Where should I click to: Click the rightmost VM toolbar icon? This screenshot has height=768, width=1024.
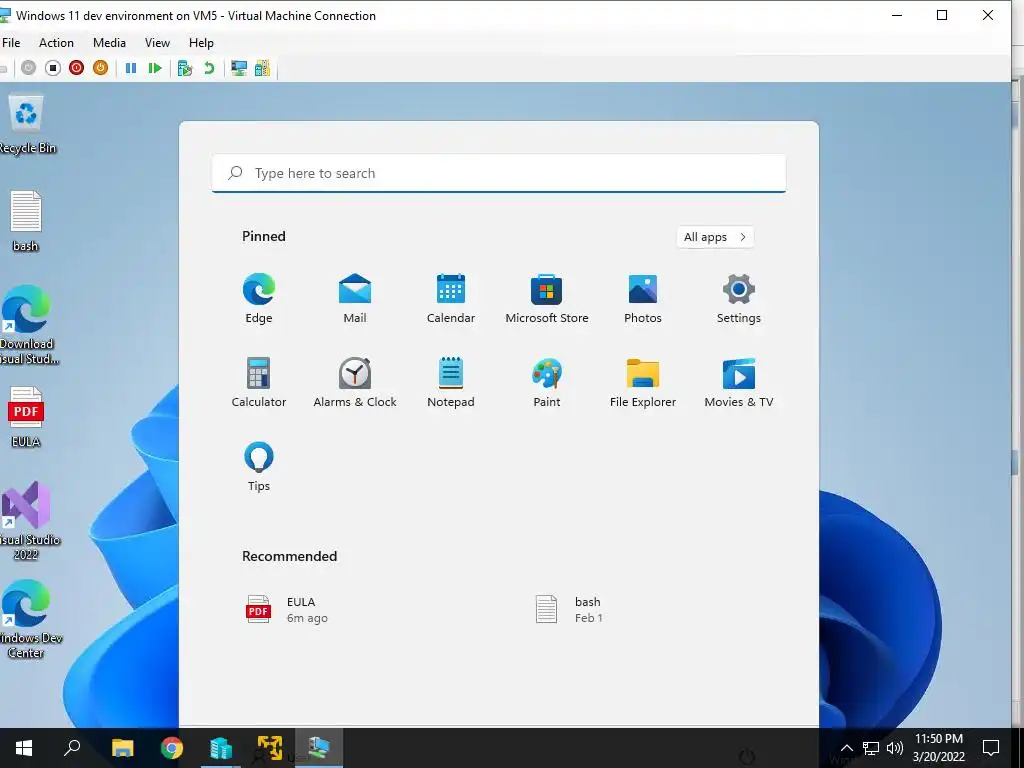pyautogui.click(x=263, y=68)
